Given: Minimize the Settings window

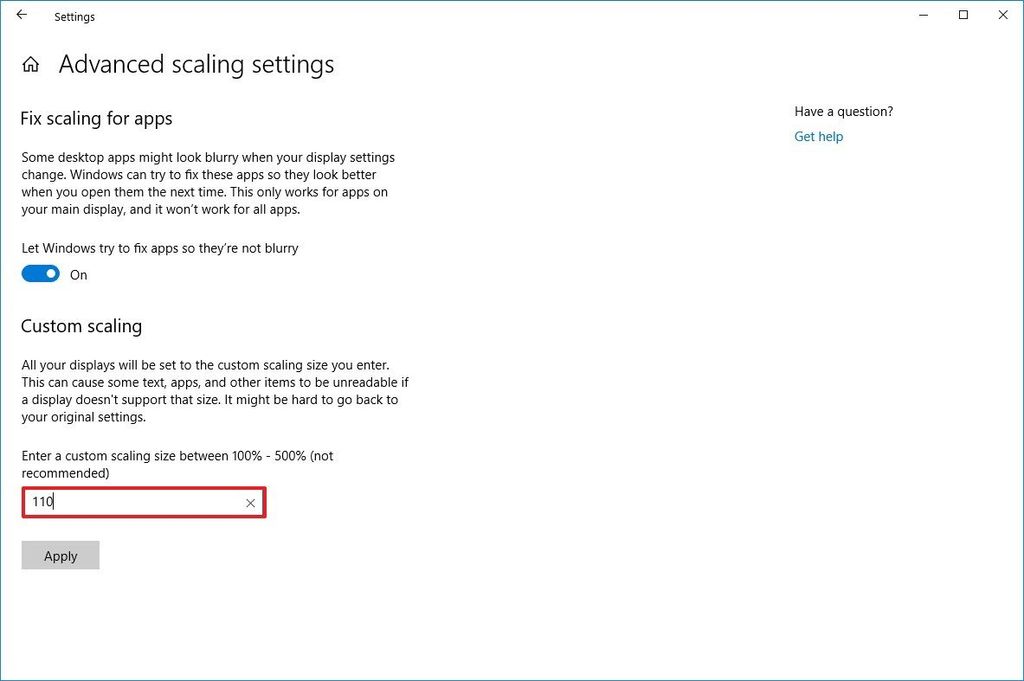Looking at the screenshot, I should click(922, 15).
